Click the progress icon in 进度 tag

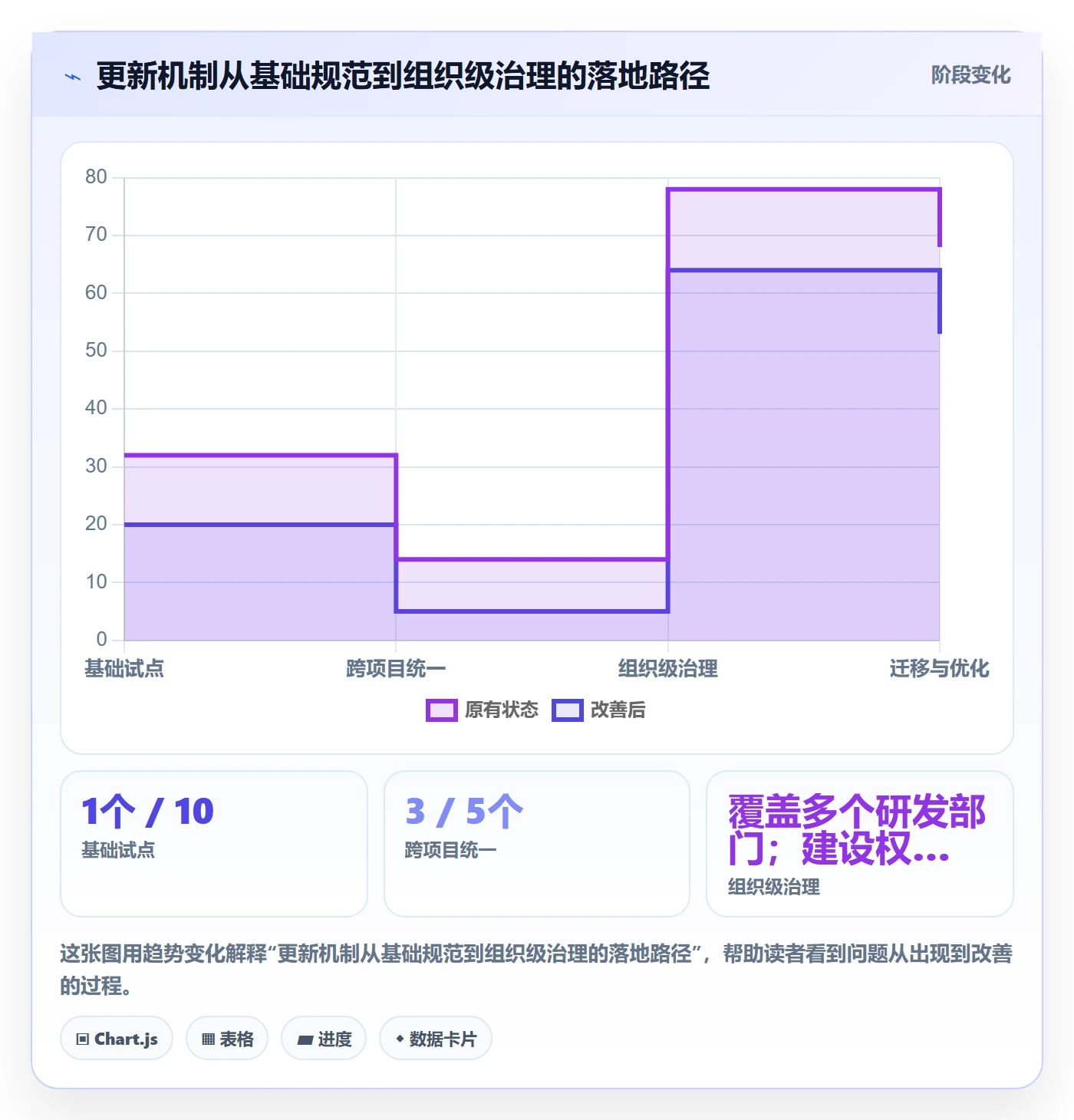pyautogui.click(x=305, y=1039)
